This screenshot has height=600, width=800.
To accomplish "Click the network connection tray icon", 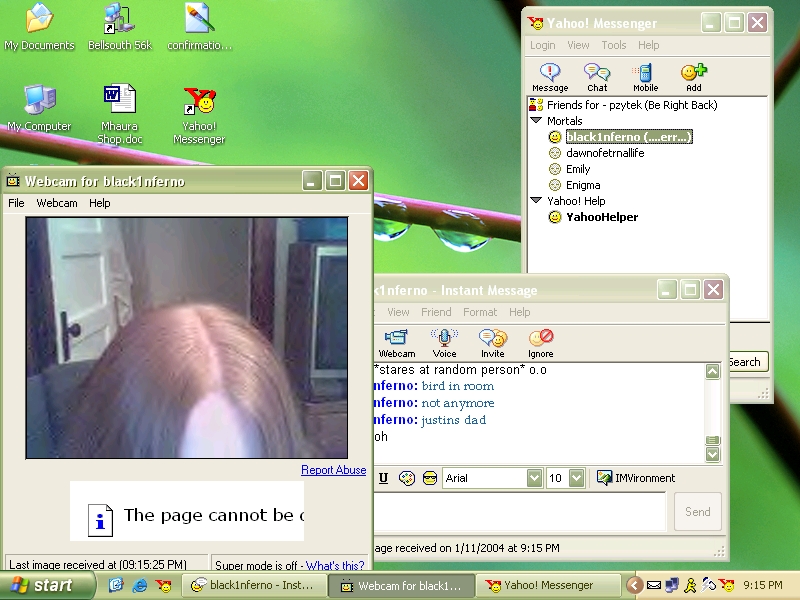I will (x=672, y=585).
